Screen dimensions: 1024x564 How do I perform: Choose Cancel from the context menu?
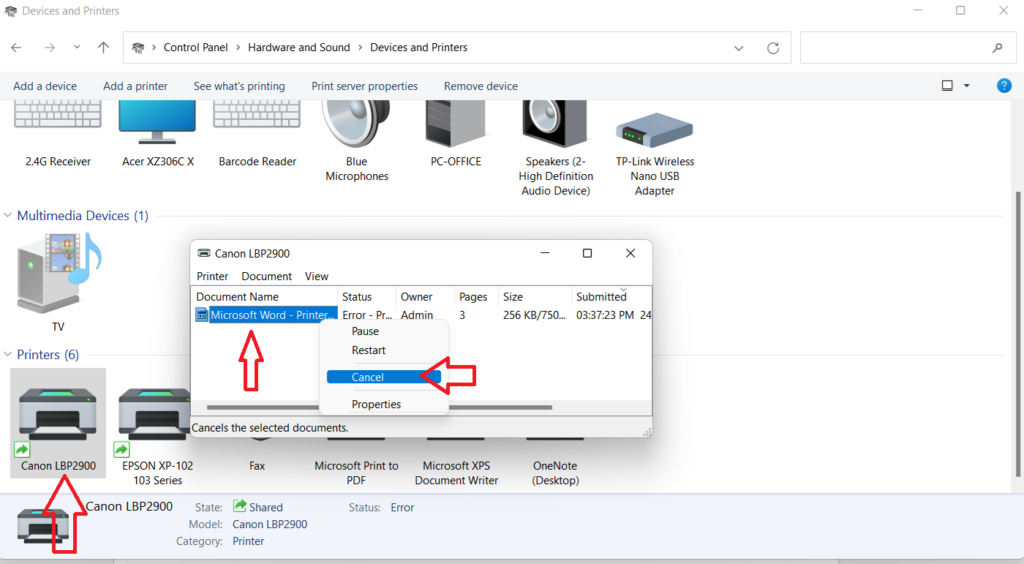384,377
